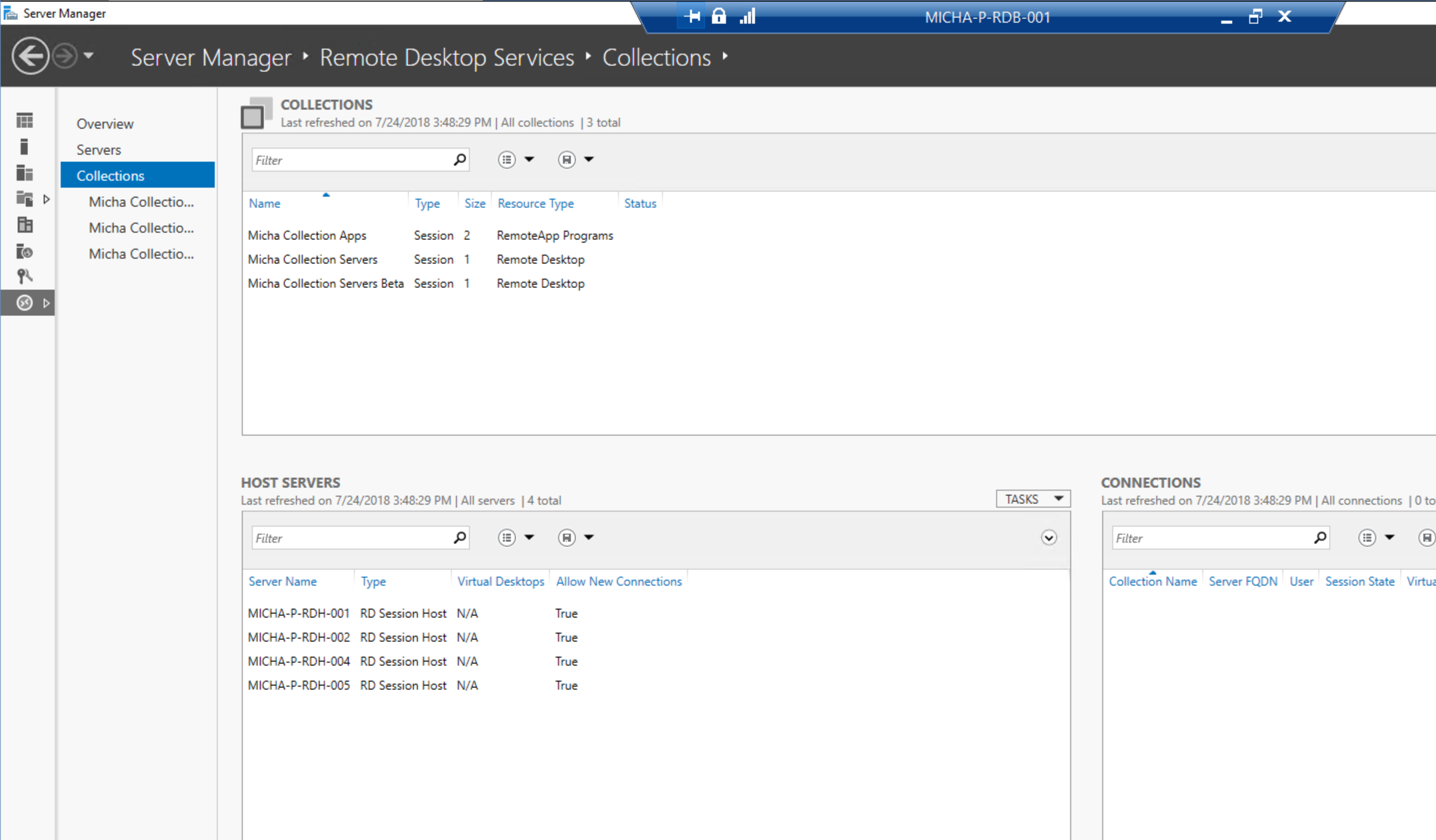Image resolution: width=1436 pixels, height=840 pixels.
Task: Click Collections save query icon
Action: (567, 159)
